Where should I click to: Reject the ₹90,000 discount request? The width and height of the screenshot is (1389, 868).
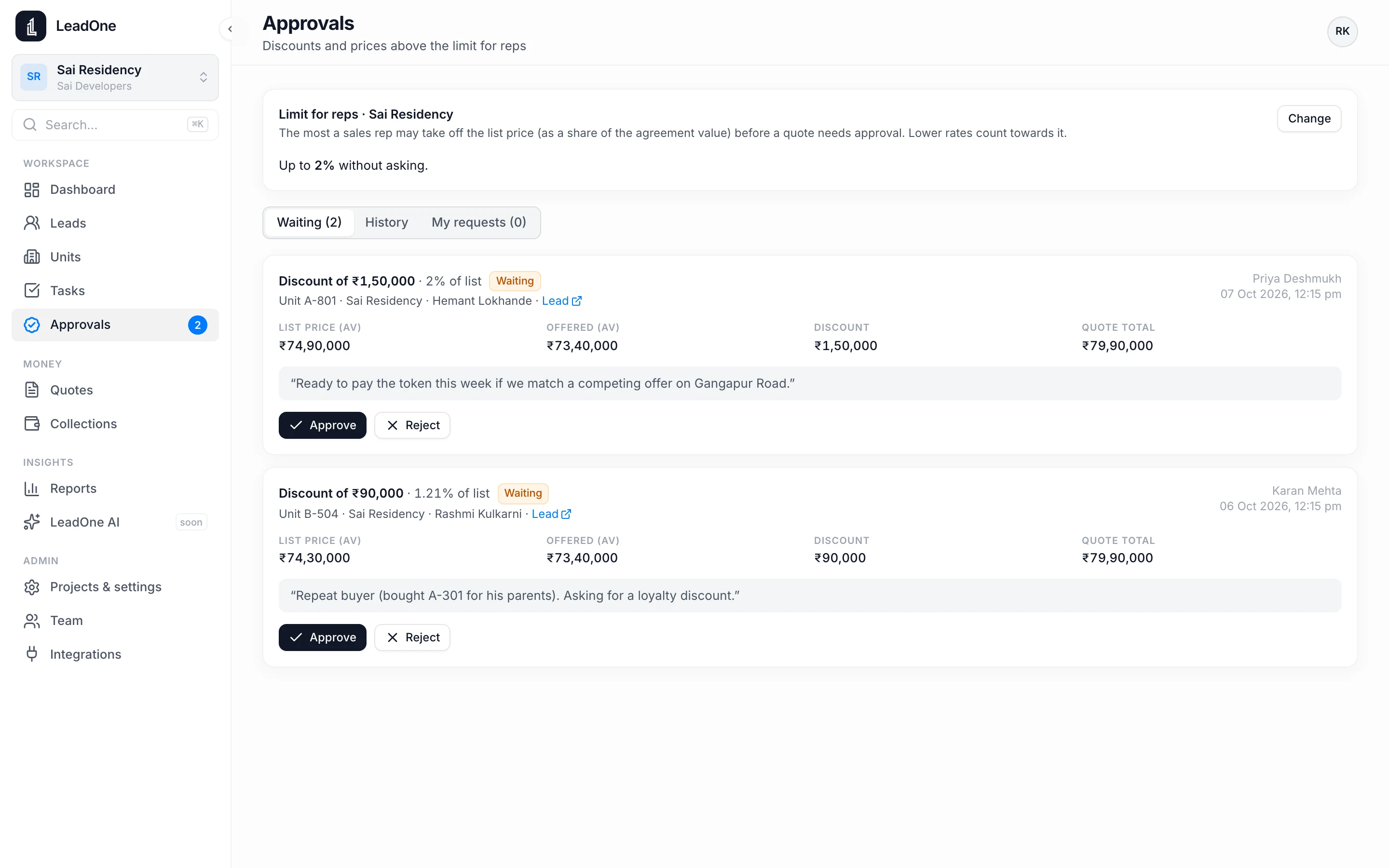pyautogui.click(x=412, y=638)
